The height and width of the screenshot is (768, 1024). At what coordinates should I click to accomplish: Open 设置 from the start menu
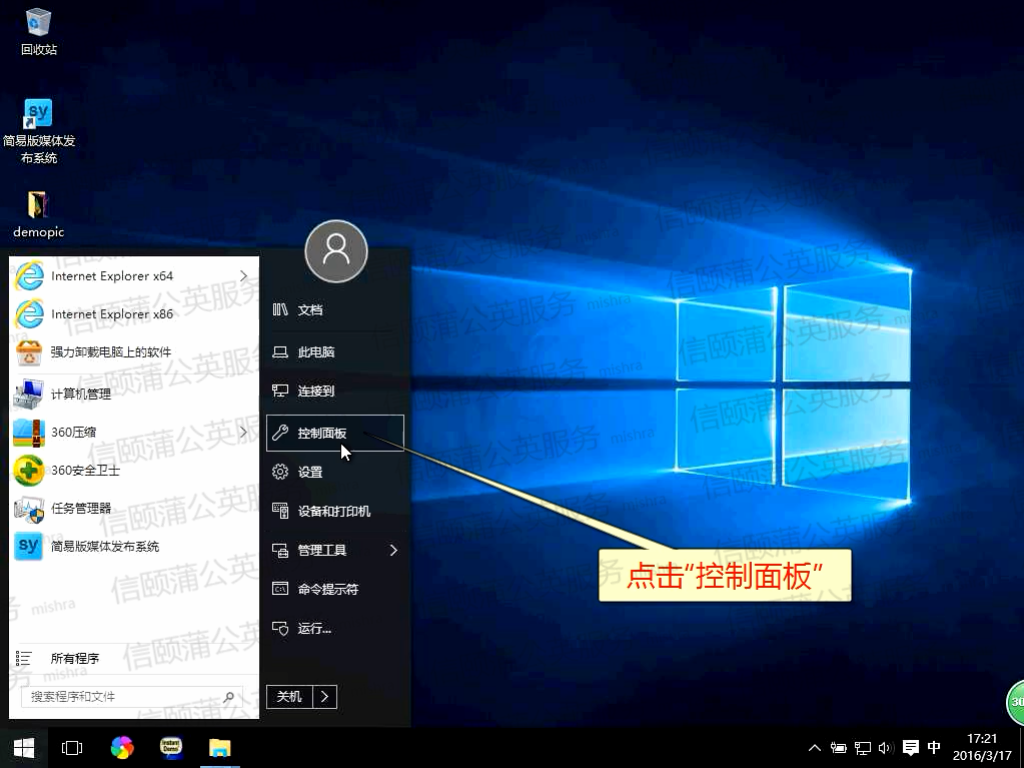pyautogui.click(x=310, y=472)
